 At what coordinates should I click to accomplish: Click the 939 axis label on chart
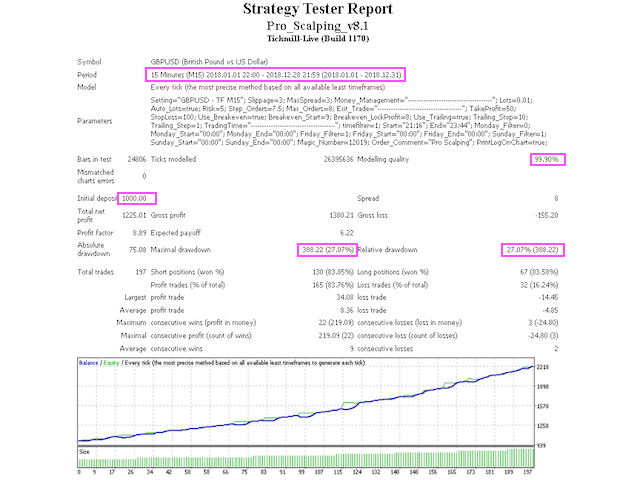541,446
